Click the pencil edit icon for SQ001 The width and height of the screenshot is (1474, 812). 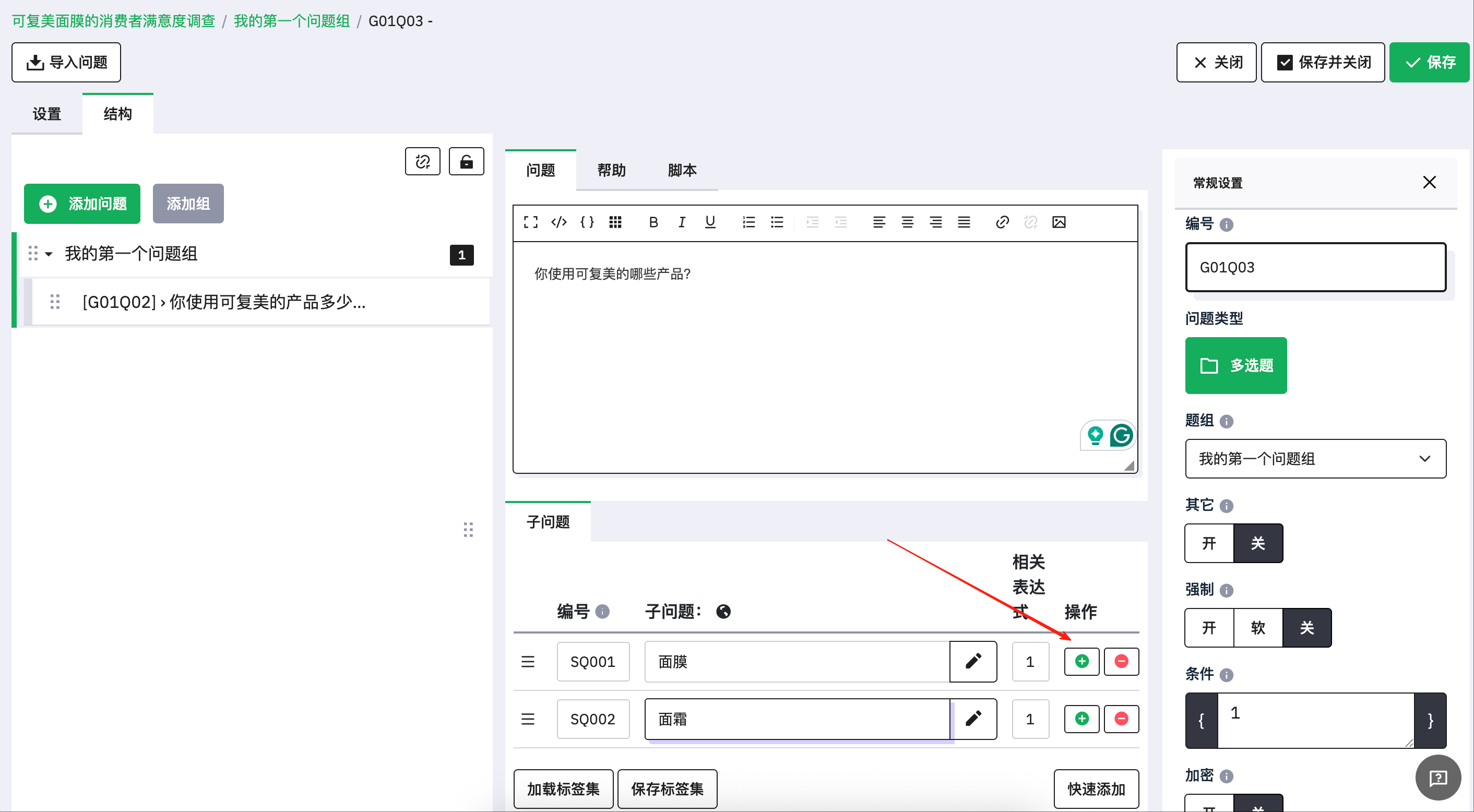coord(973,662)
